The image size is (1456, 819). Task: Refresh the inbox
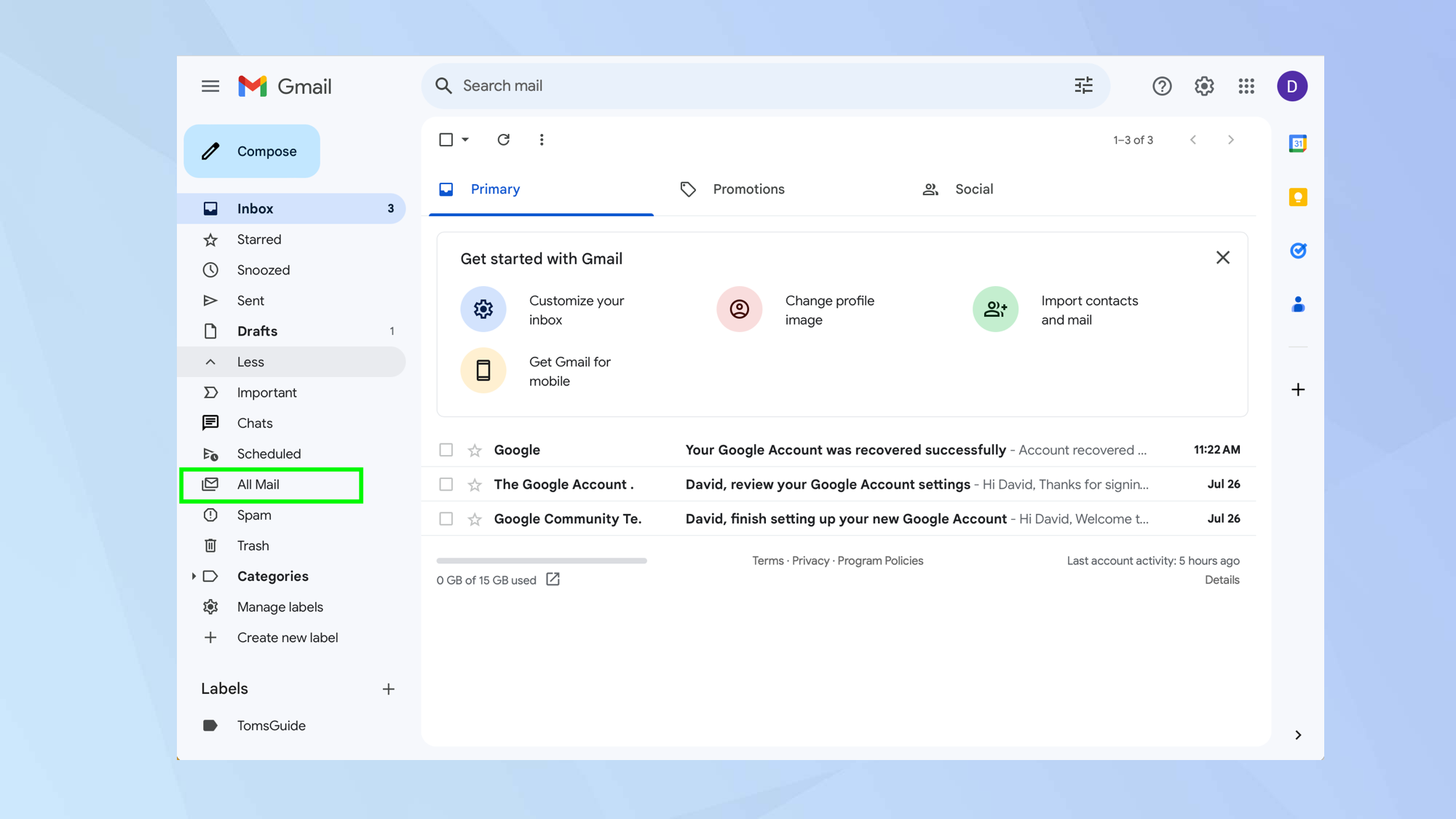coord(503,139)
